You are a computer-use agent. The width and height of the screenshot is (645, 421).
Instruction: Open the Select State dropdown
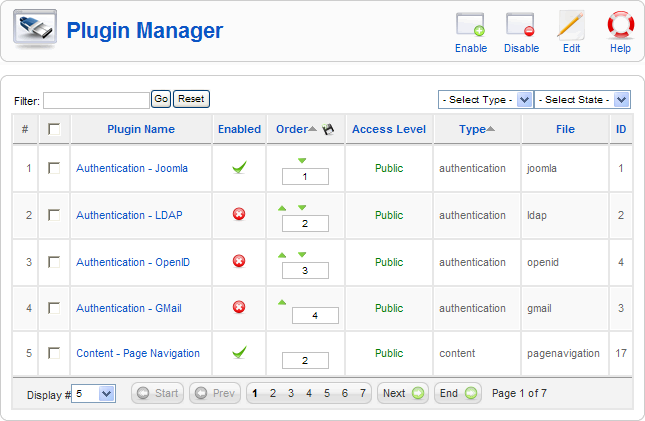pyautogui.click(x=582, y=99)
